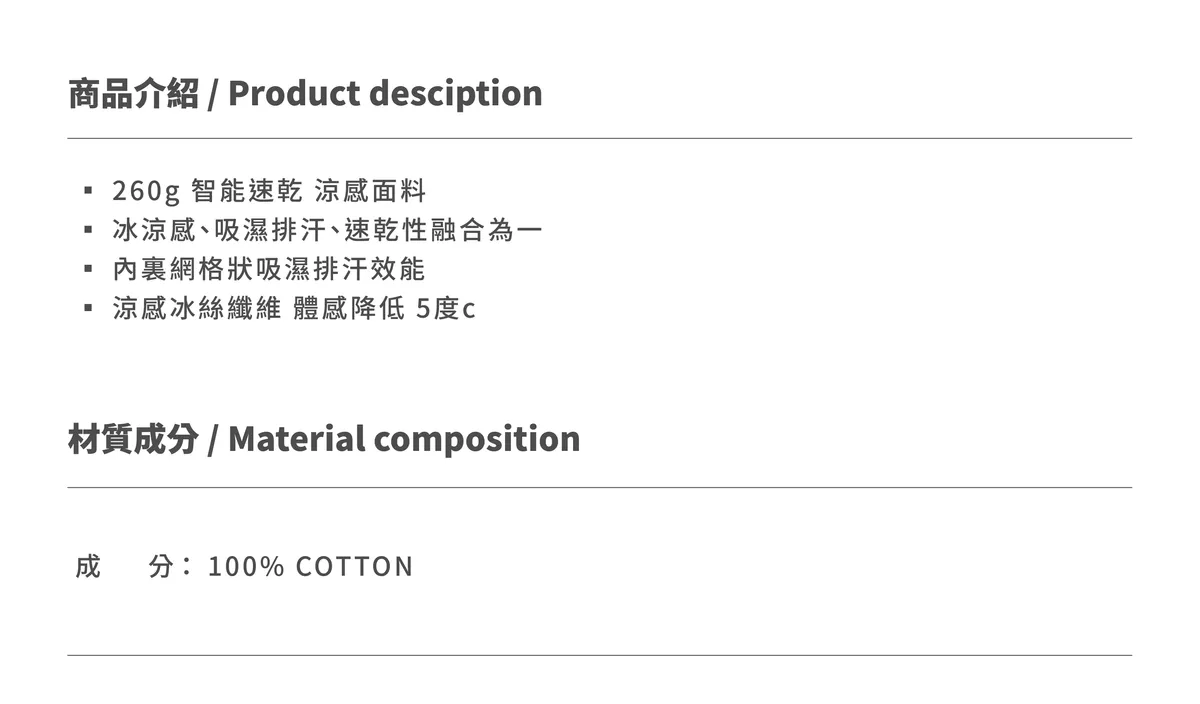The height and width of the screenshot is (704, 1200).
Task: Click the "260g" fabric weight text
Action: [x=145, y=190]
